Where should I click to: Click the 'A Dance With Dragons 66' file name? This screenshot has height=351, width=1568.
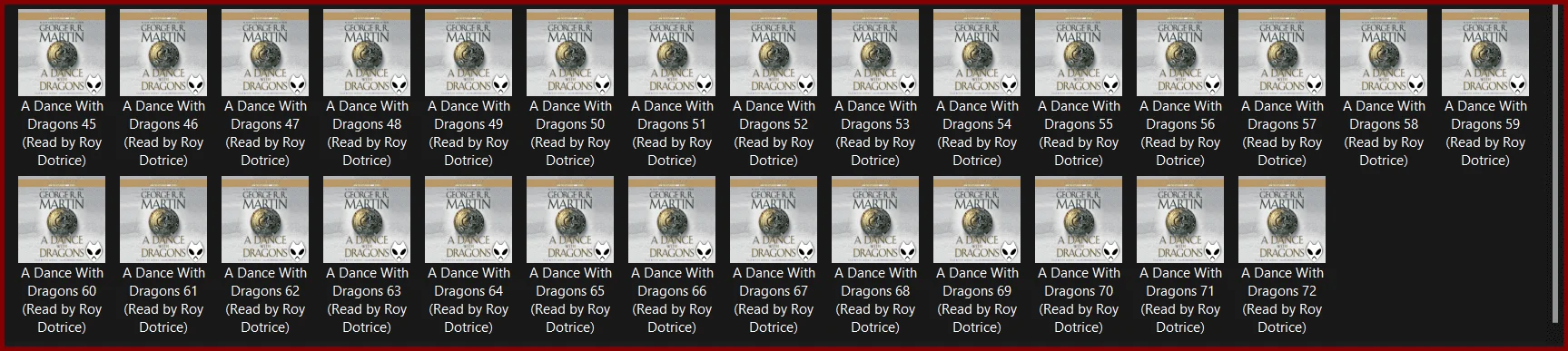672,300
